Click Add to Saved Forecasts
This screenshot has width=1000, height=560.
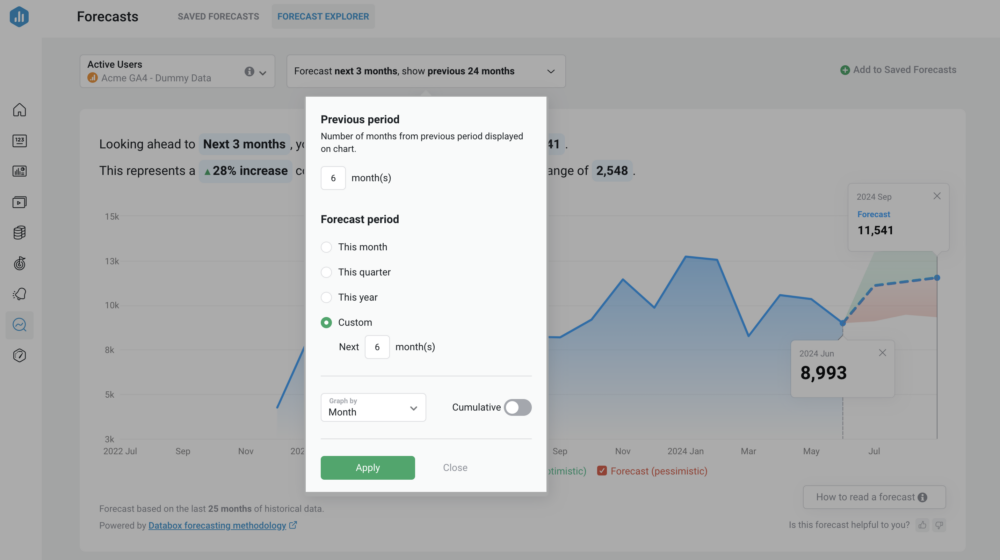(898, 70)
